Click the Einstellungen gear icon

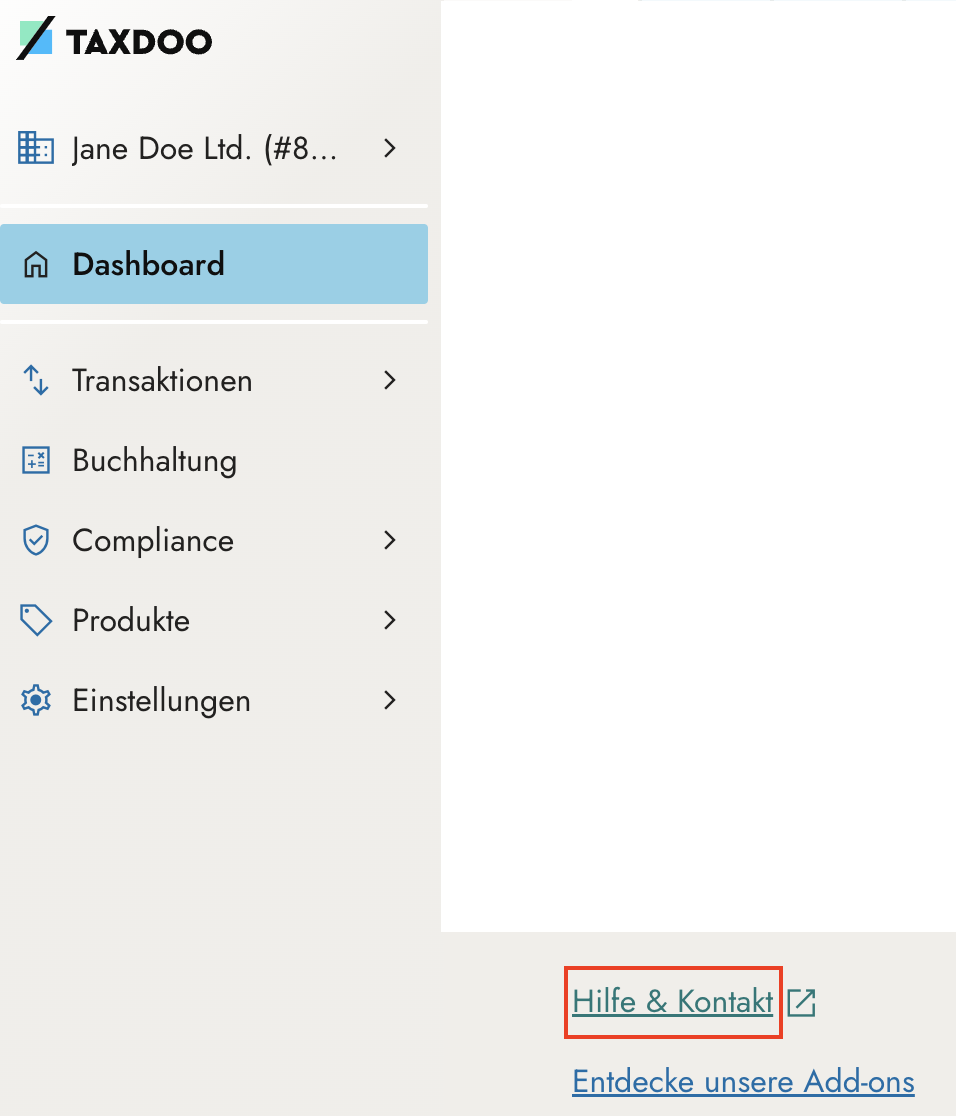(36, 700)
